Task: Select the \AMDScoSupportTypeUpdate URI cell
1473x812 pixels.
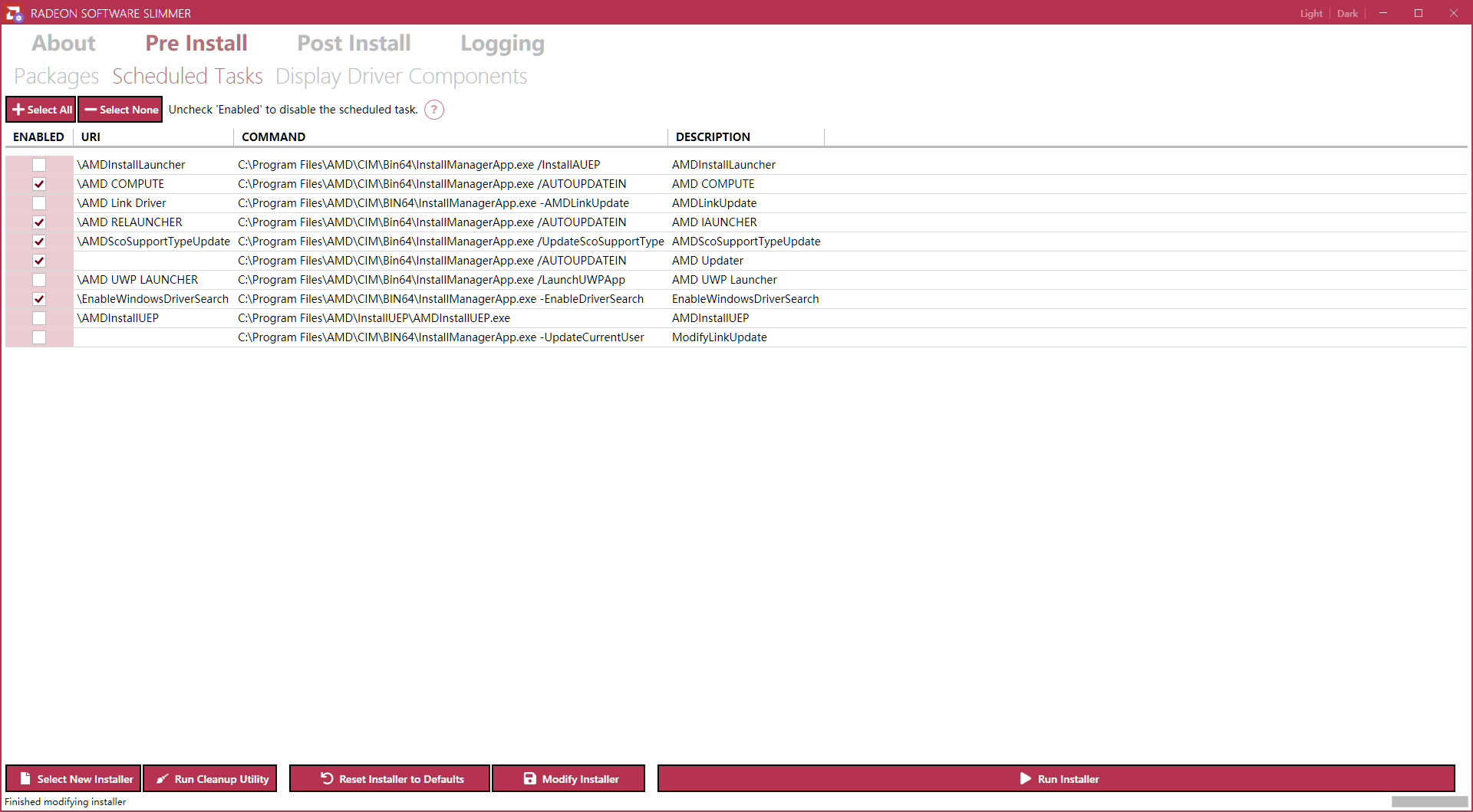Action: 153,242
